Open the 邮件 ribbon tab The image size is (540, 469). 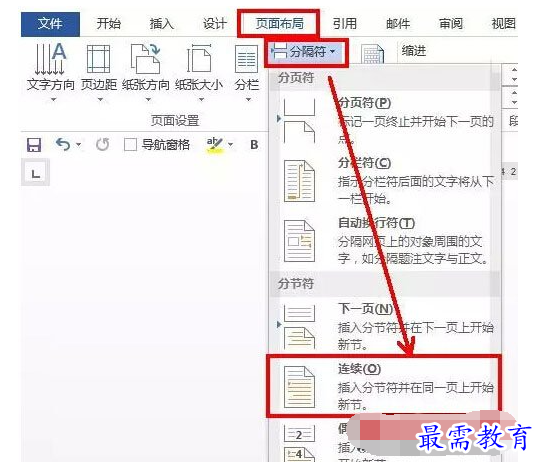[x=397, y=24]
